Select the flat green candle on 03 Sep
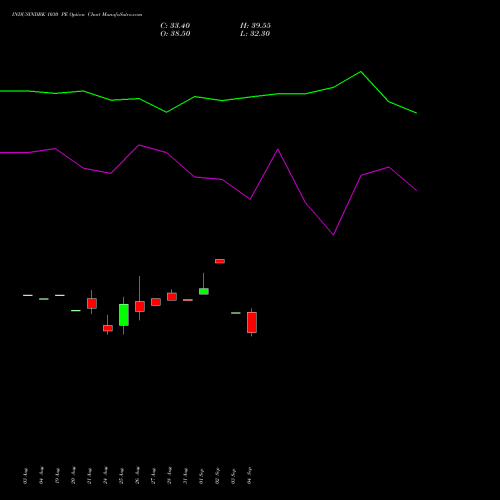This screenshot has height=500, width=500. coord(236,313)
